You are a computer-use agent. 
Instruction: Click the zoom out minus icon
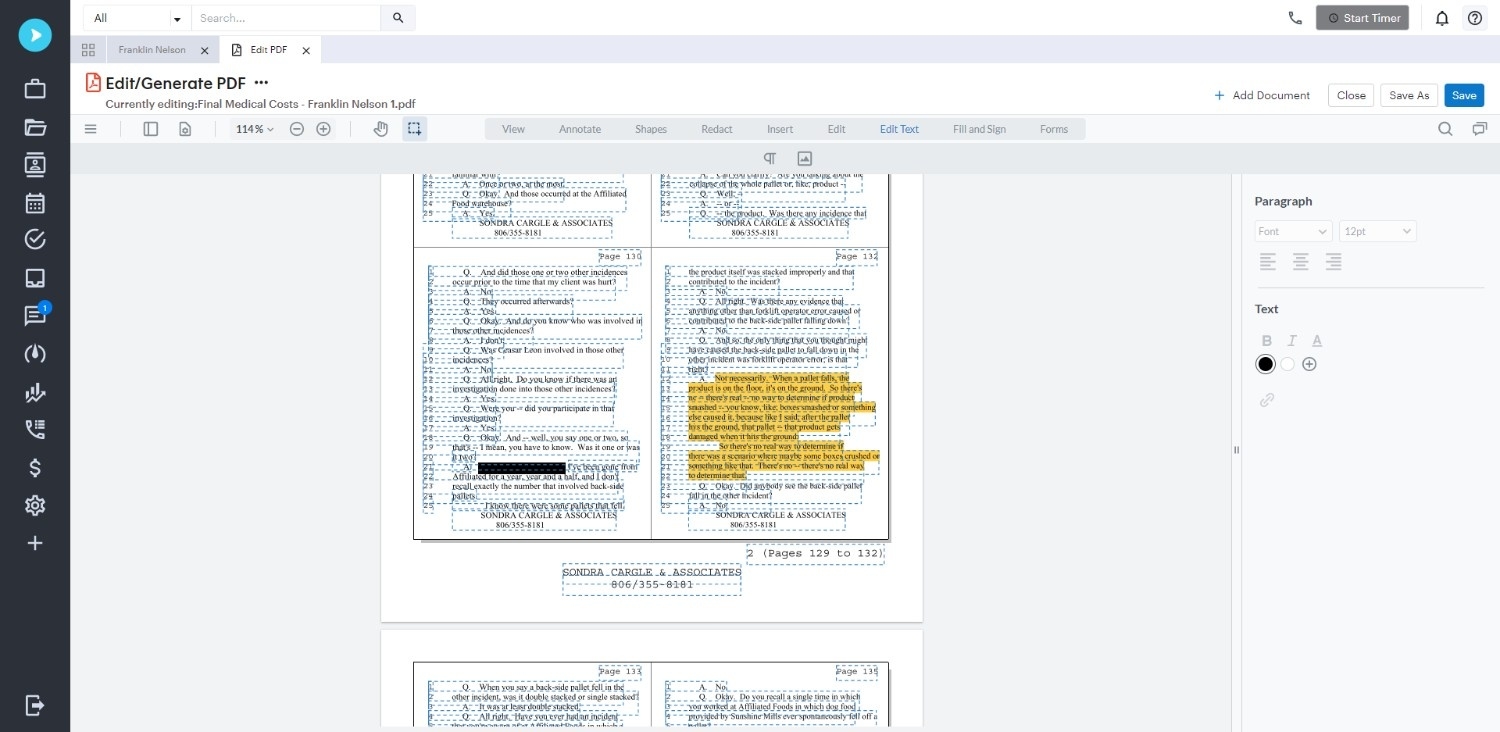tap(297, 129)
